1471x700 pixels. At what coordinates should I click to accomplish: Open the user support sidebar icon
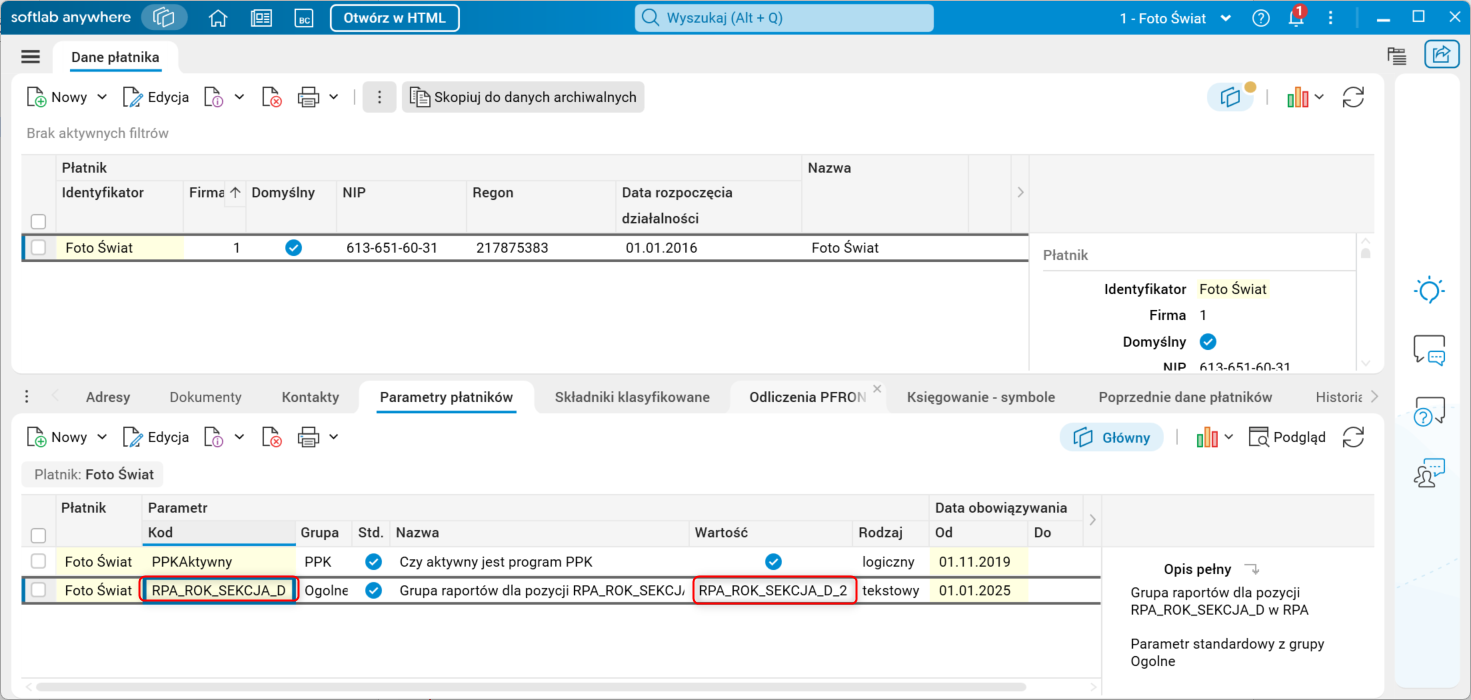(1429, 472)
